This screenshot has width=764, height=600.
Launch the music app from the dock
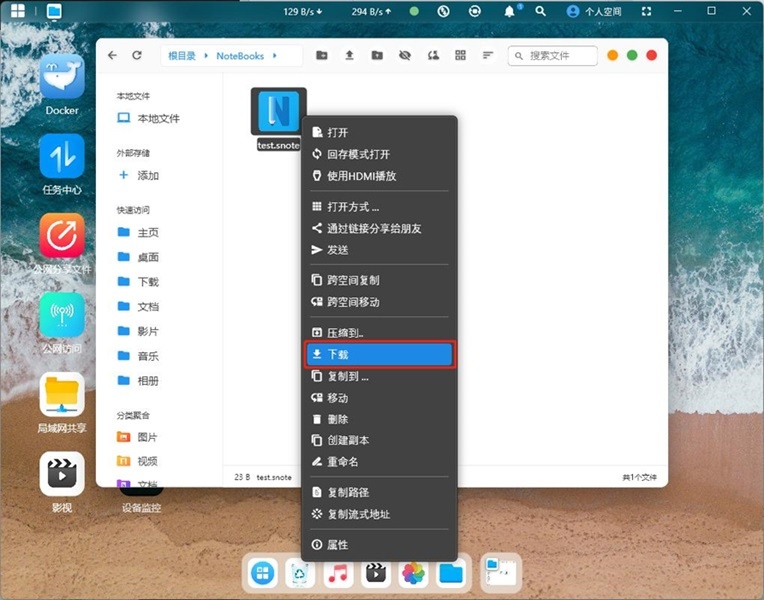[x=338, y=573]
